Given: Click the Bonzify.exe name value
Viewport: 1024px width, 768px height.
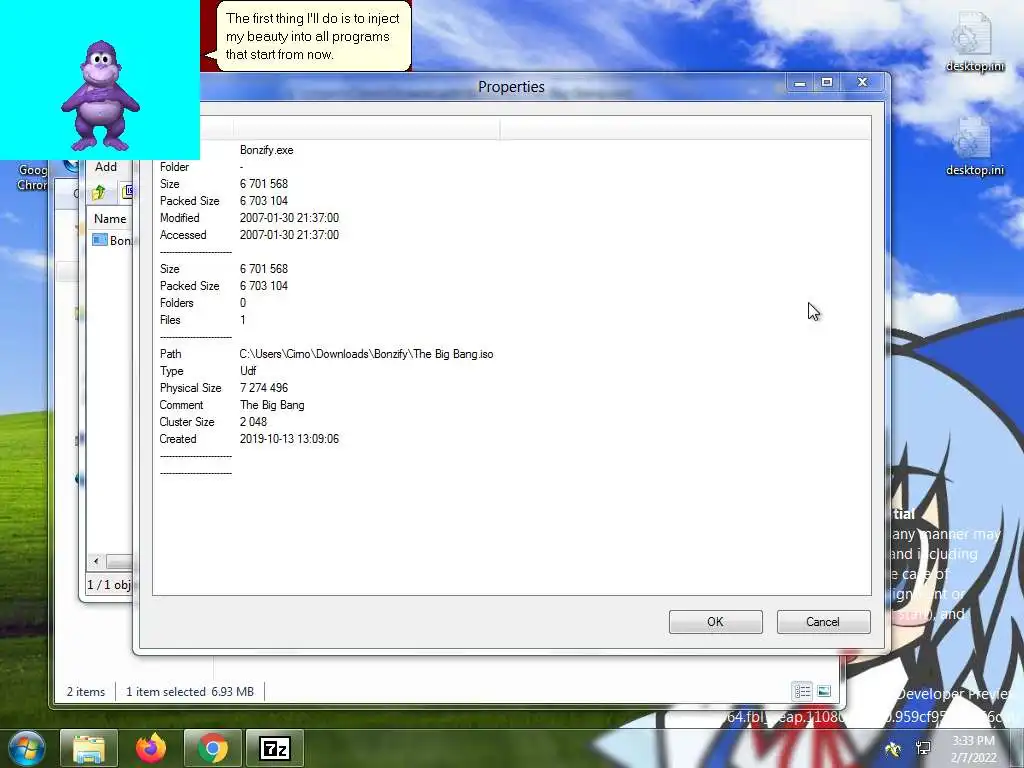Looking at the screenshot, I should click(x=266, y=150).
